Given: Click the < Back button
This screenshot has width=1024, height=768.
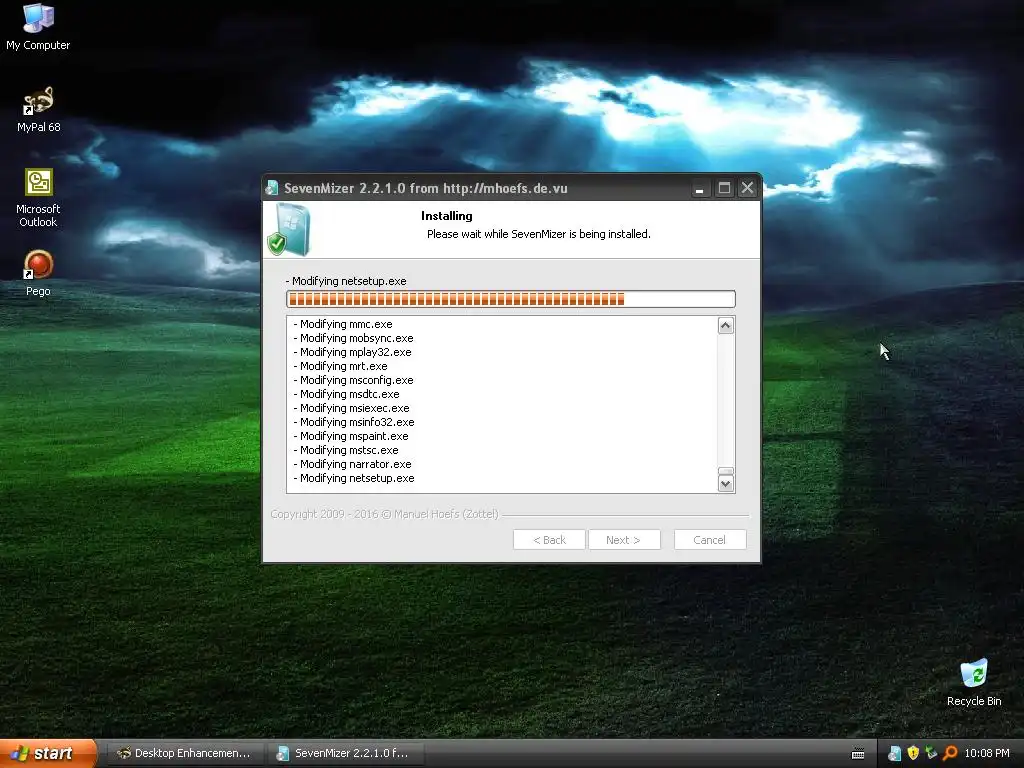Looking at the screenshot, I should 549,540.
